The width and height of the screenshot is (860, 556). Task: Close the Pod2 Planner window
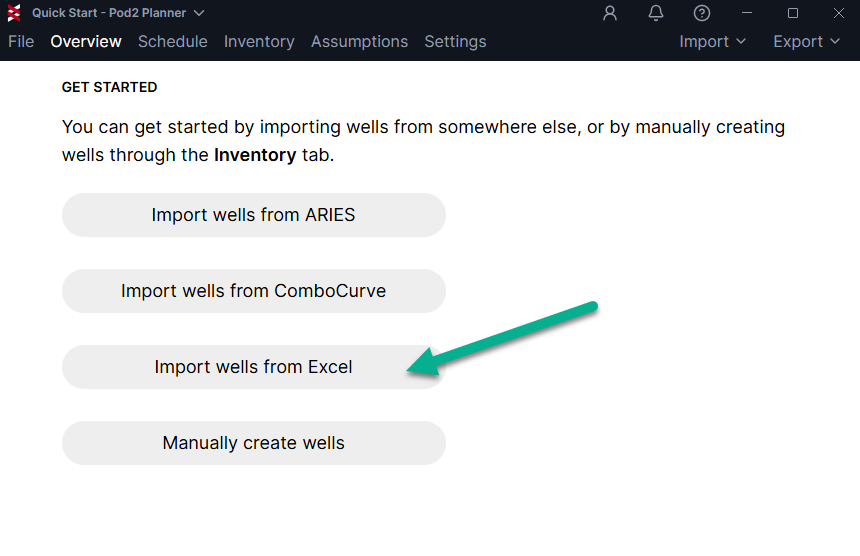pyautogui.click(x=839, y=13)
